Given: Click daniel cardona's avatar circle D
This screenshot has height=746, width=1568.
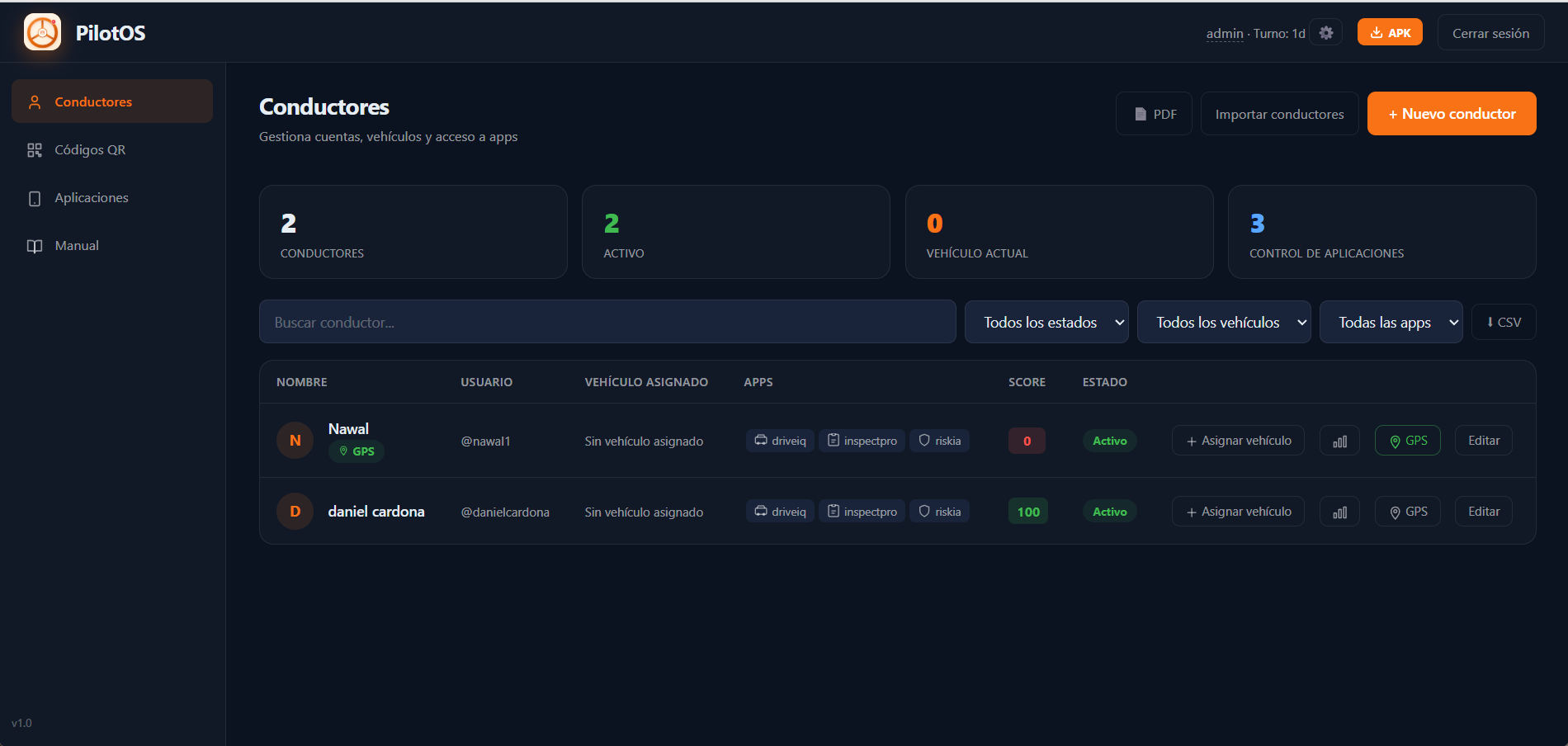Looking at the screenshot, I should pos(295,511).
